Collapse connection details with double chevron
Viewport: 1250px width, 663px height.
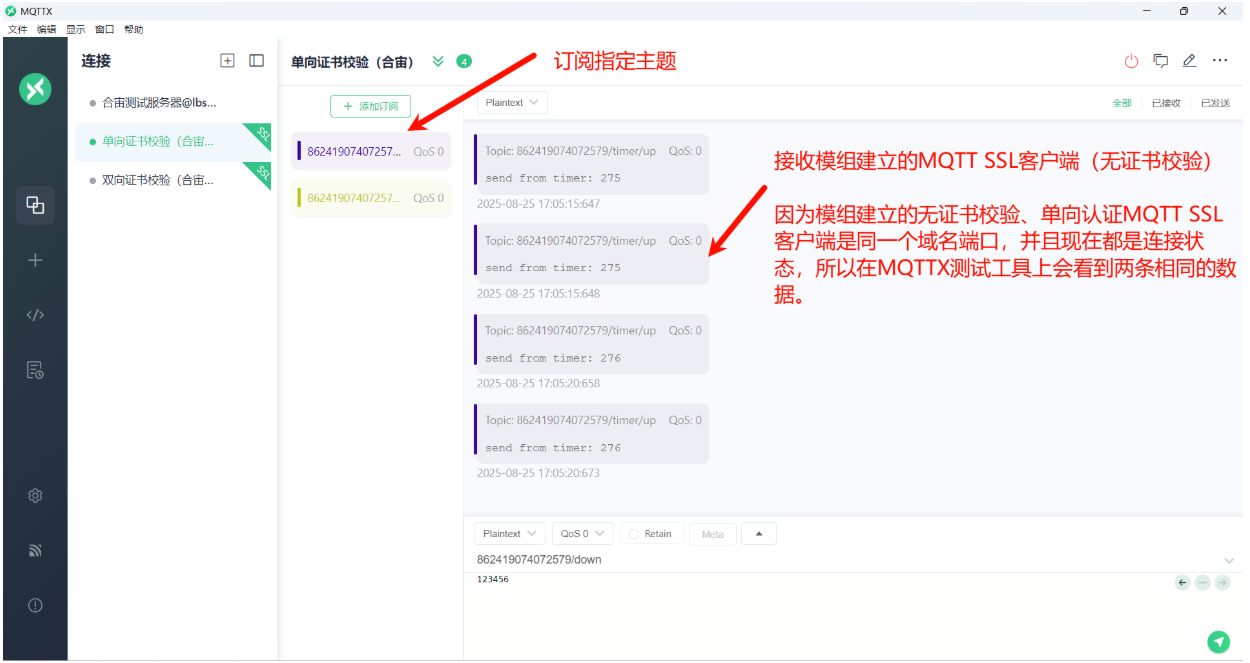(x=437, y=61)
